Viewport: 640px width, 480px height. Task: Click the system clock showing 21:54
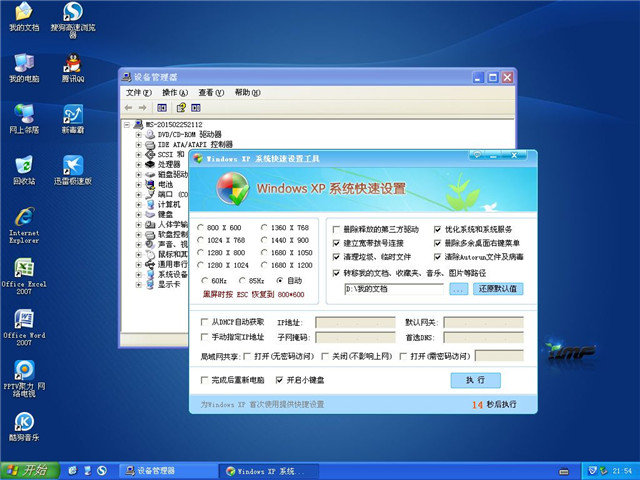[x=622, y=471]
